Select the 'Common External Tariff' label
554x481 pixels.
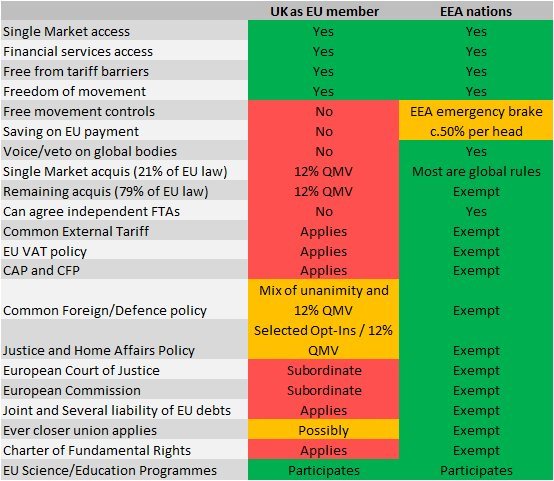[x=76, y=231]
